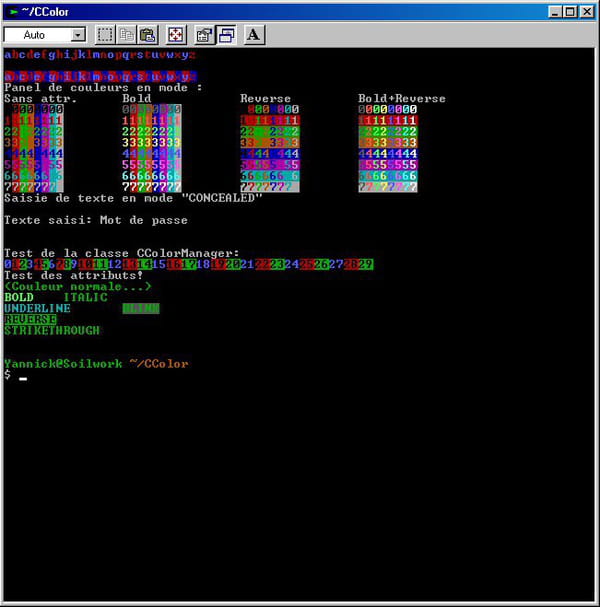Click the green-background "REVERSE" attribute word
This screenshot has height=607, width=600.
click(x=30, y=319)
